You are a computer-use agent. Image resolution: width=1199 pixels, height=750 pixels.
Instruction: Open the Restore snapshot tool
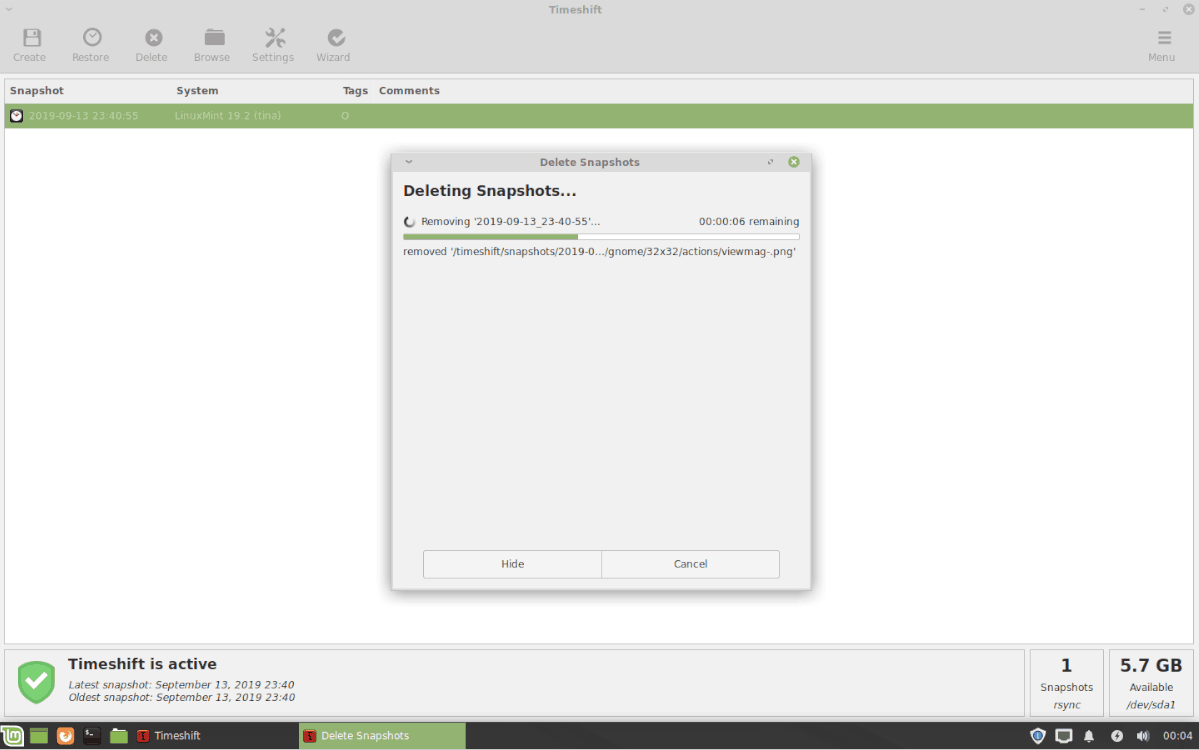[x=91, y=45]
